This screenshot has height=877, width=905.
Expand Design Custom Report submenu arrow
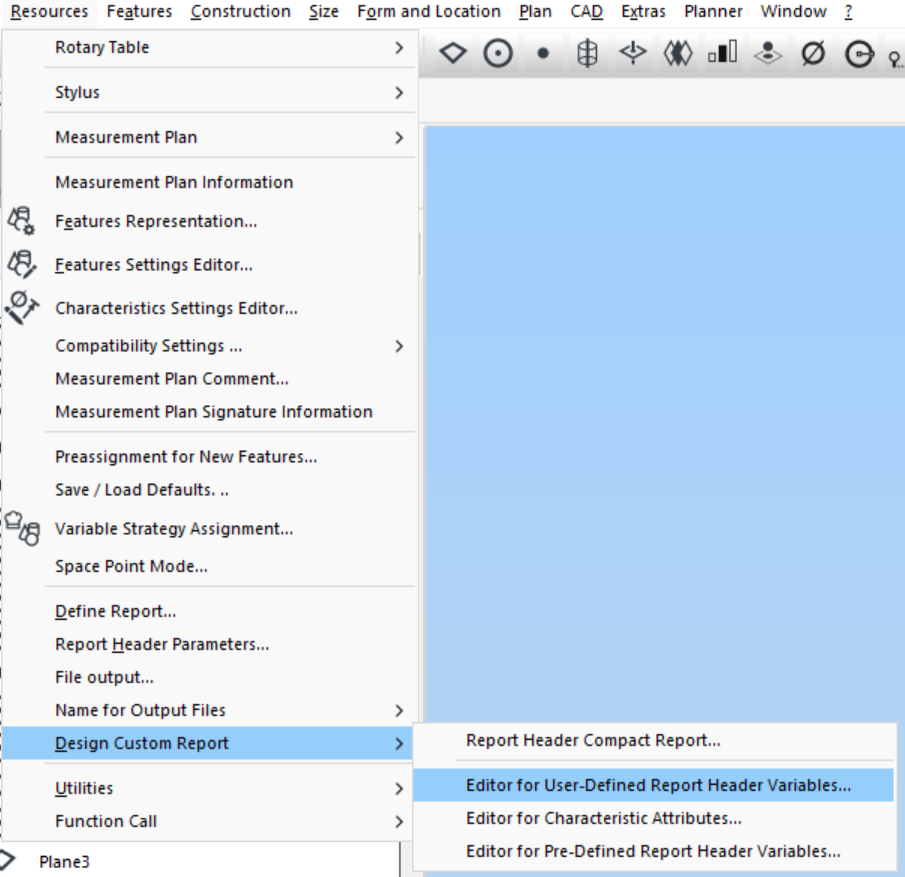[x=399, y=744]
